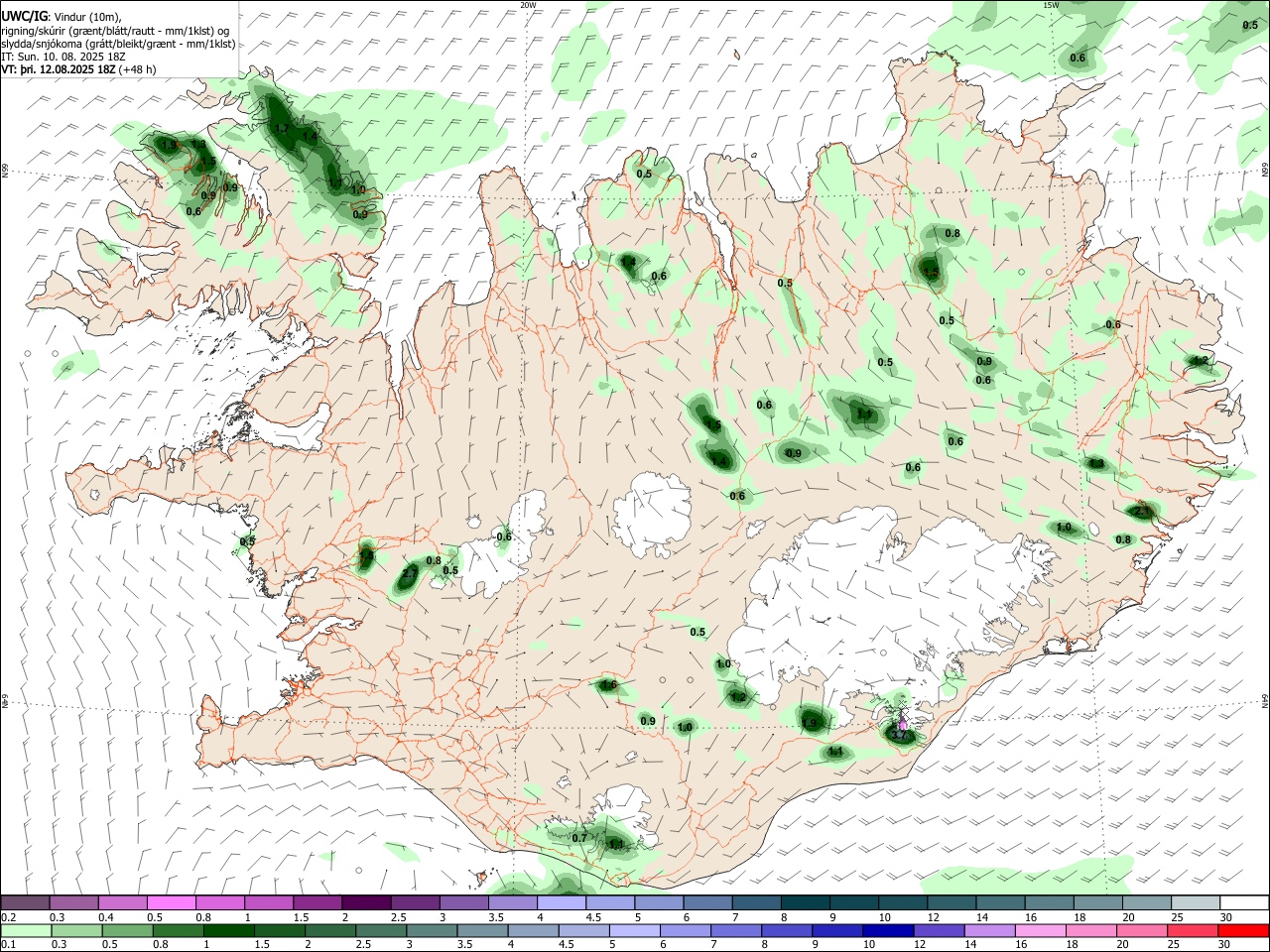Click the "0.4" label under the snow scale
1270x952 pixels.
point(106,917)
